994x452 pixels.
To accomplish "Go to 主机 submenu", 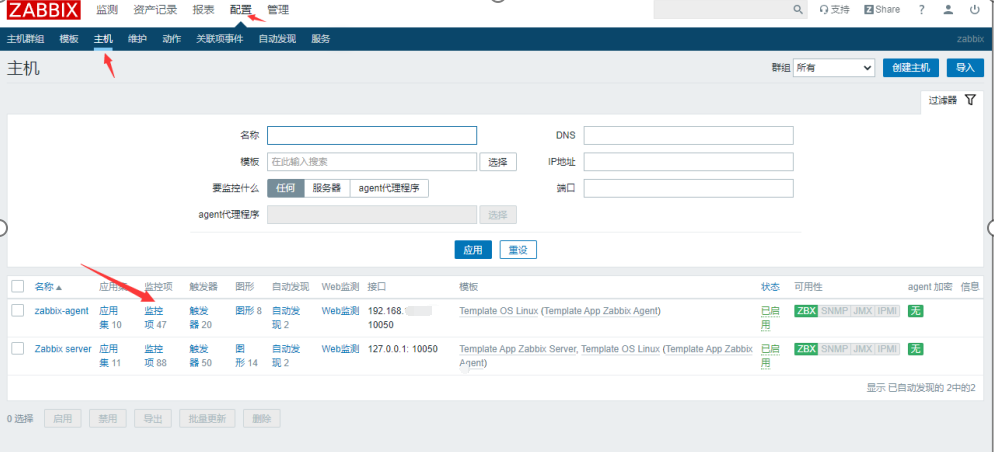I will (x=103, y=39).
